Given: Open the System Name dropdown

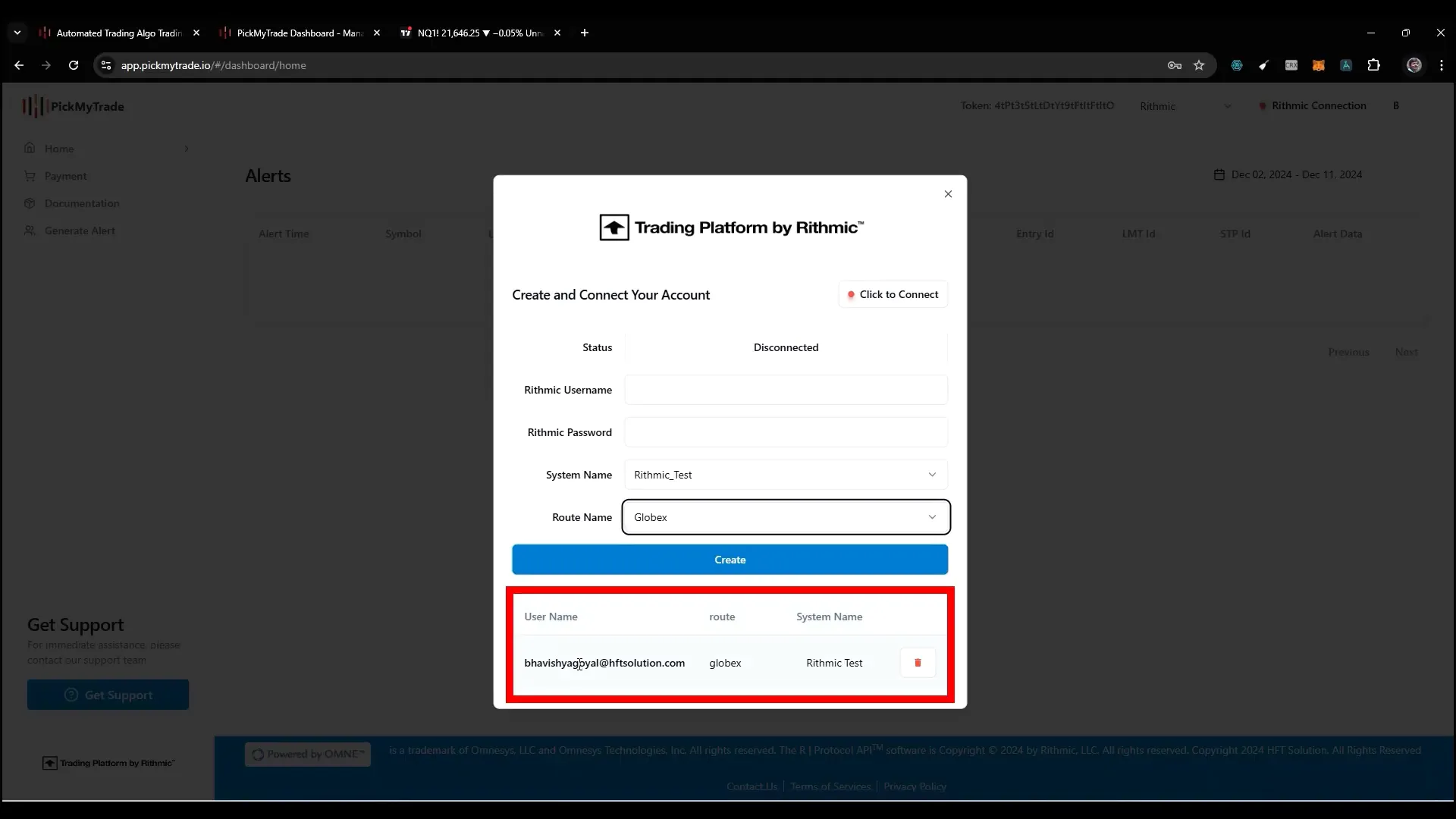Looking at the screenshot, I should 786,475.
